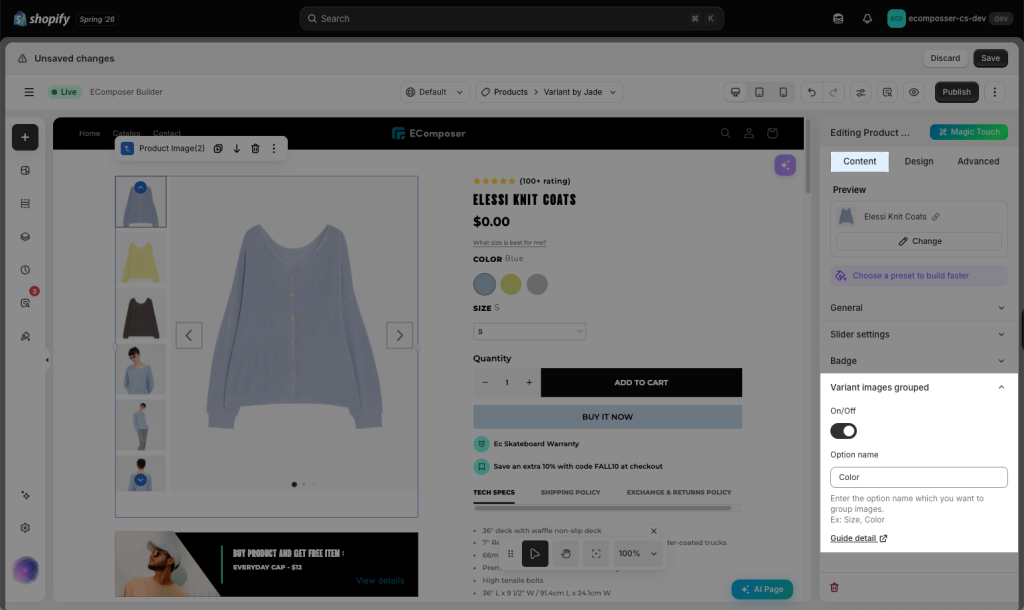Delete the Product Image element
The height and width of the screenshot is (610, 1024).
point(255,148)
